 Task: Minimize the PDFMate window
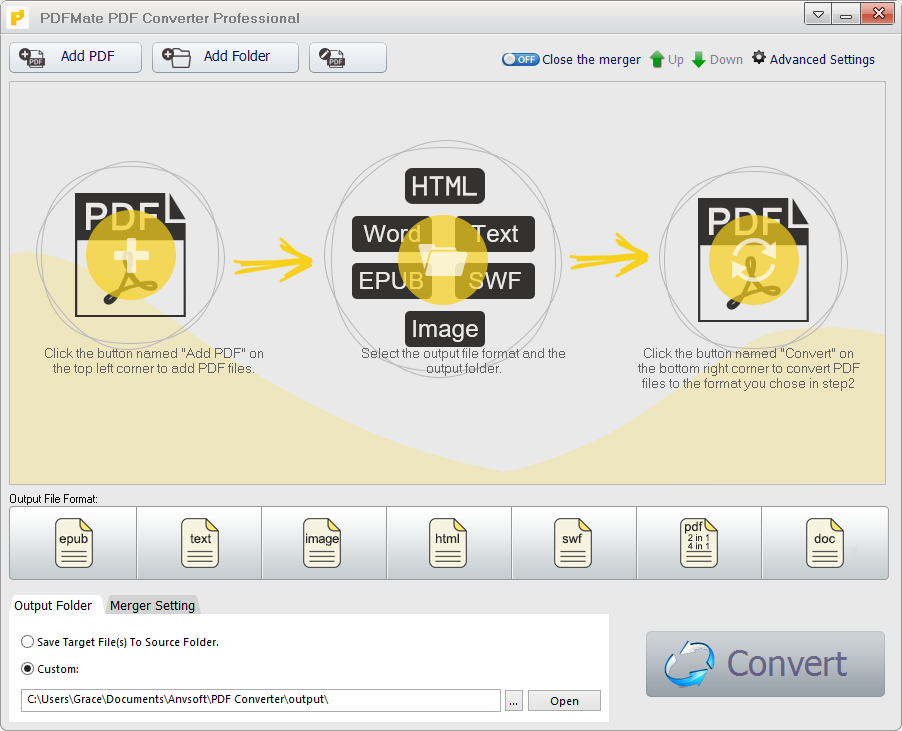[846, 14]
